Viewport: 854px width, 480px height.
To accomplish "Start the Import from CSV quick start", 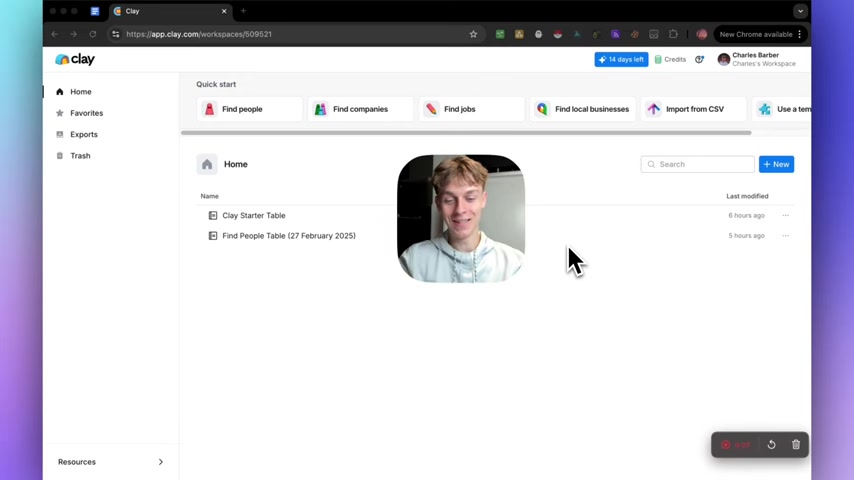I will pyautogui.click(x=694, y=109).
